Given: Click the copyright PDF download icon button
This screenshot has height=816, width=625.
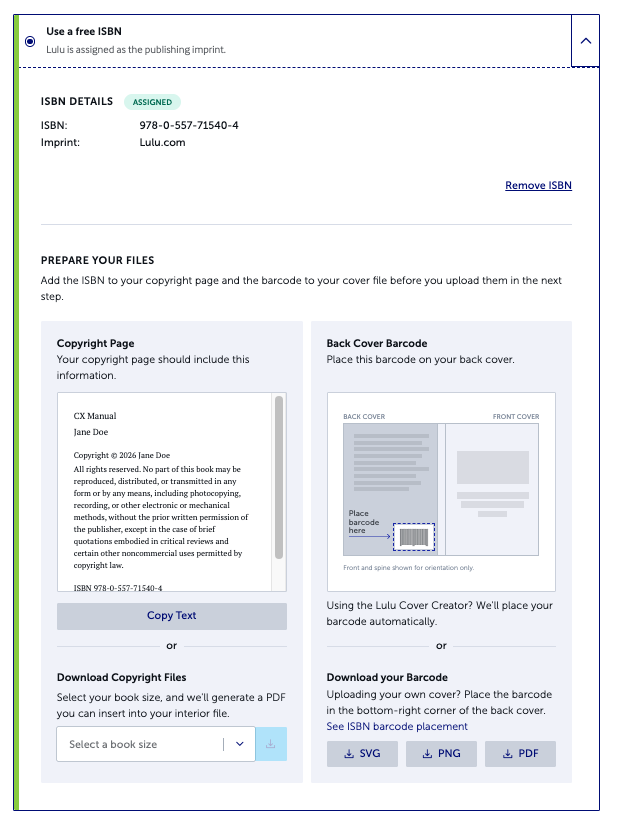Looking at the screenshot, I should [x=271, y=744].
